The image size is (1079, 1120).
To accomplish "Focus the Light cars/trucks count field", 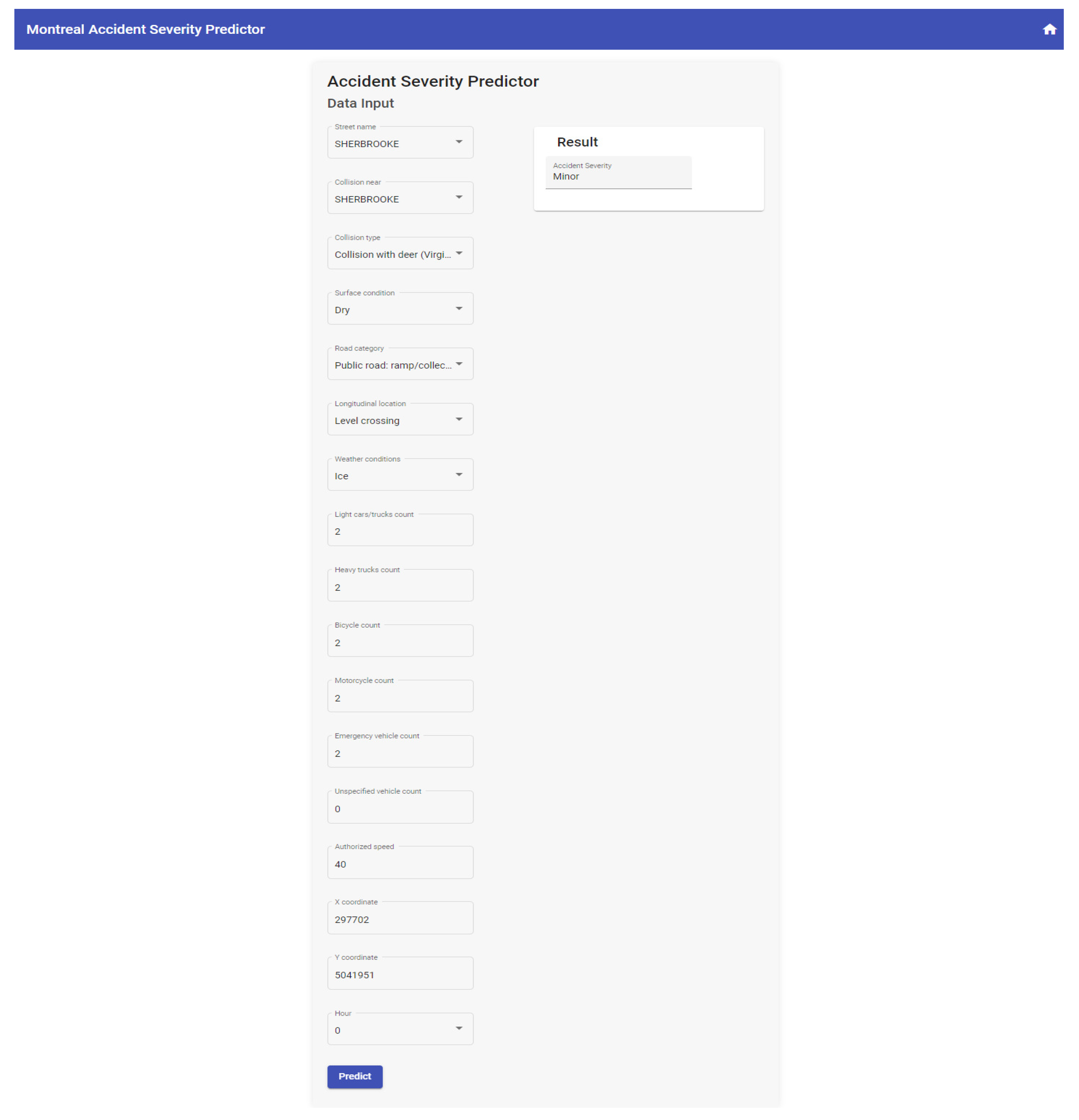I will tap(400, 531).
